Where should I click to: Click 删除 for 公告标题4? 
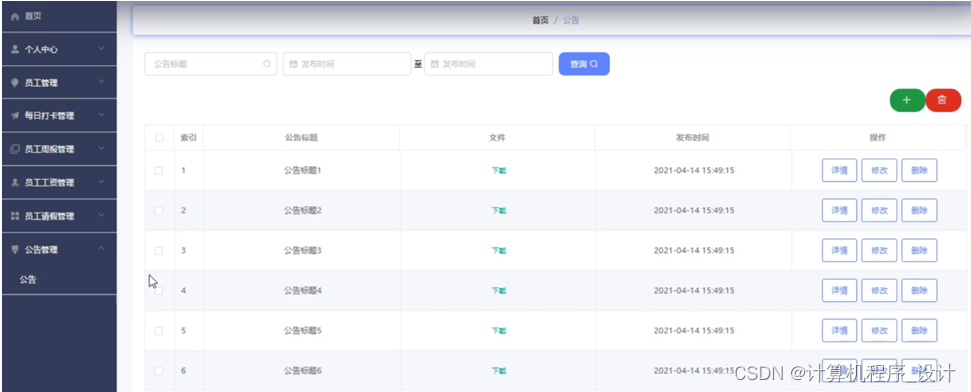(919, 290)
